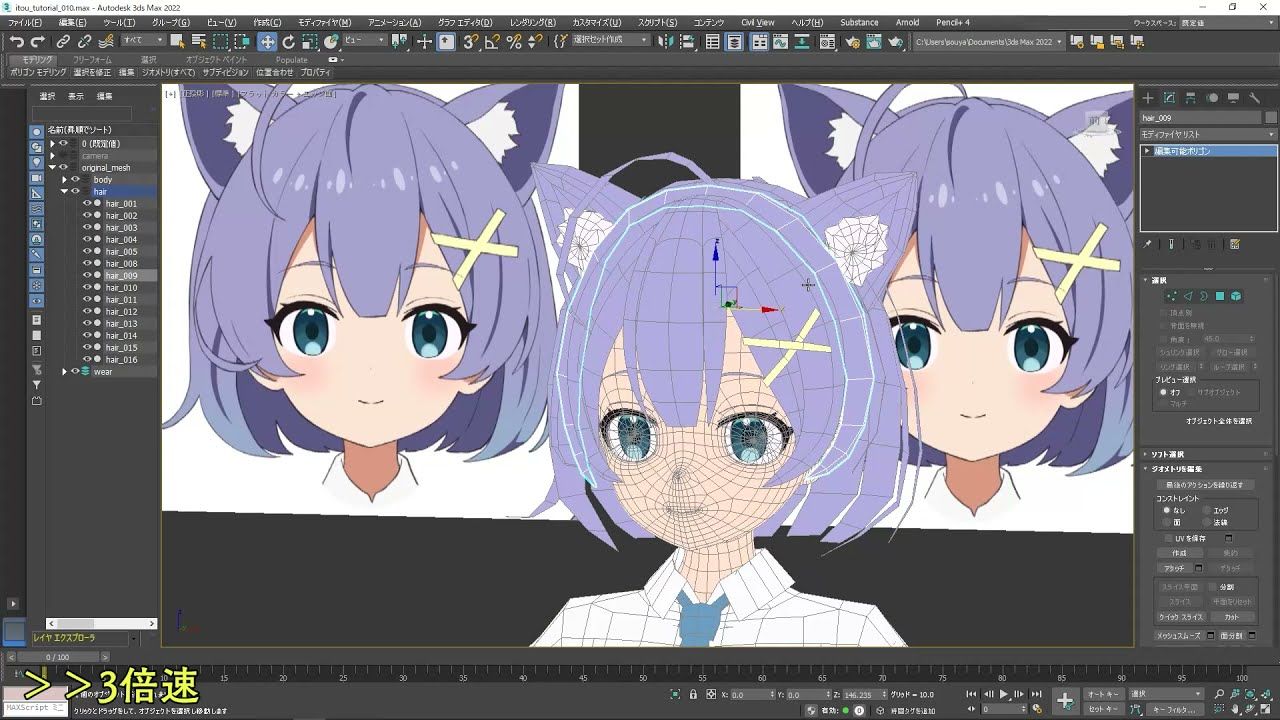Image resolution: width=1280 pixels, height=720 pixels.
Task: Open 選択セット作成 dropdown
Action: 609,41
